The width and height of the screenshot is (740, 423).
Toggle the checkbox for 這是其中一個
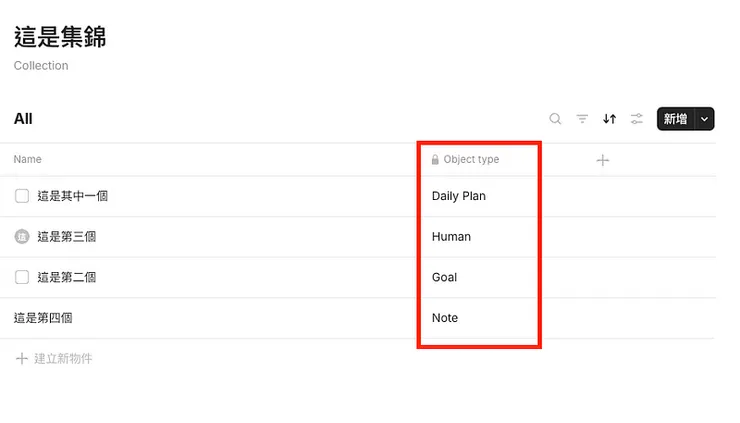coord(22,196)
